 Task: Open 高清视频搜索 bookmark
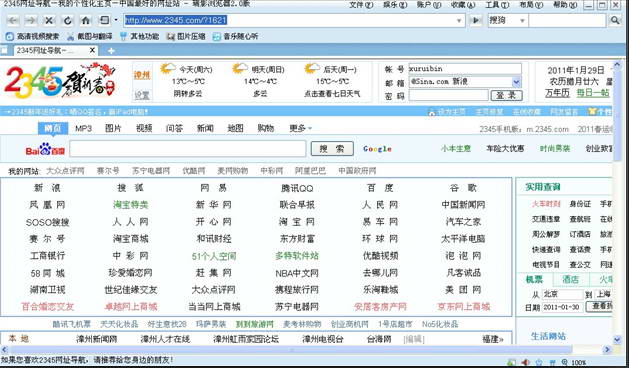[x=32, y=37]
